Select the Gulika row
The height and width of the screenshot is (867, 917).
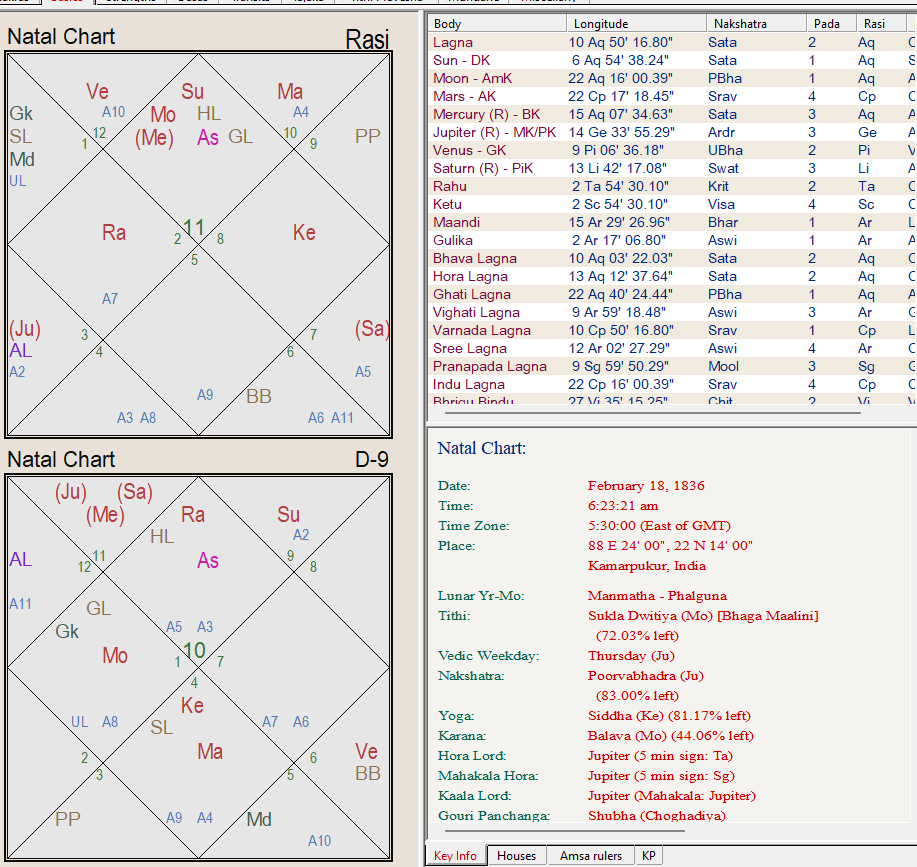673,240
